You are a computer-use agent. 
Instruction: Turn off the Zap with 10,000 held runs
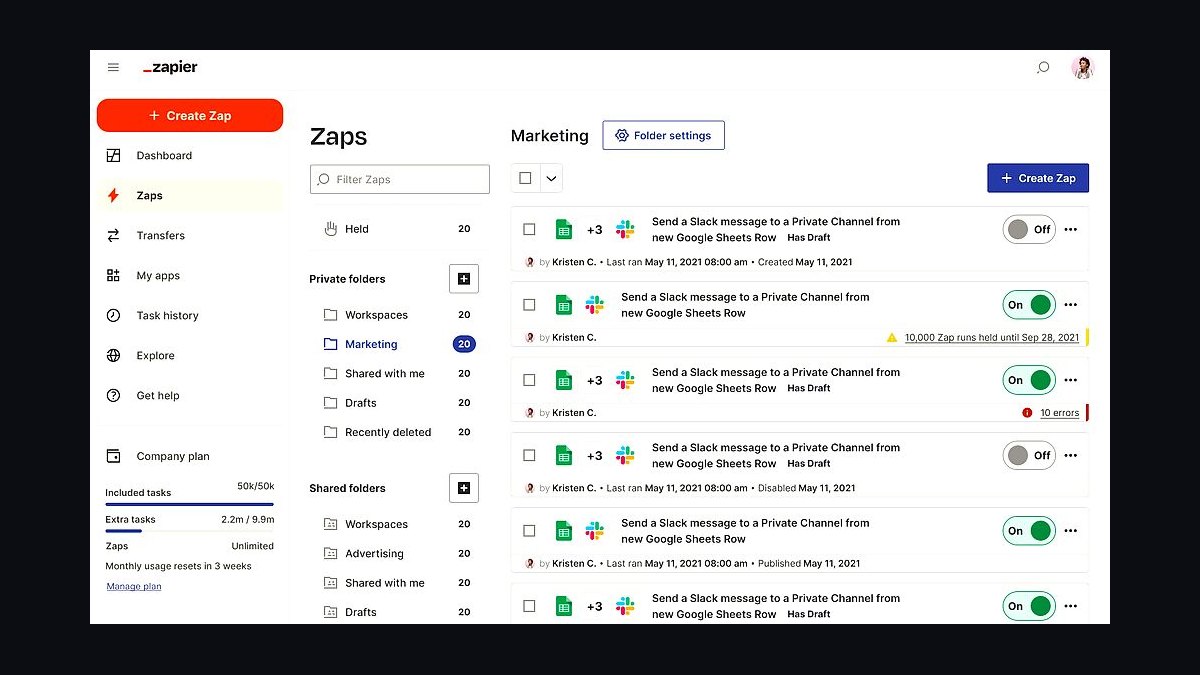(1029, 304)
